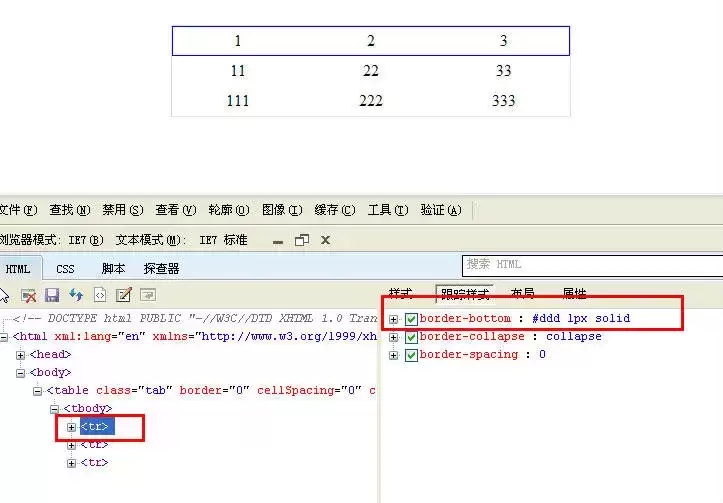Expand the head node
Image resolution: width=723 pixels, height=503 pixels.
[x=20, y=355]
